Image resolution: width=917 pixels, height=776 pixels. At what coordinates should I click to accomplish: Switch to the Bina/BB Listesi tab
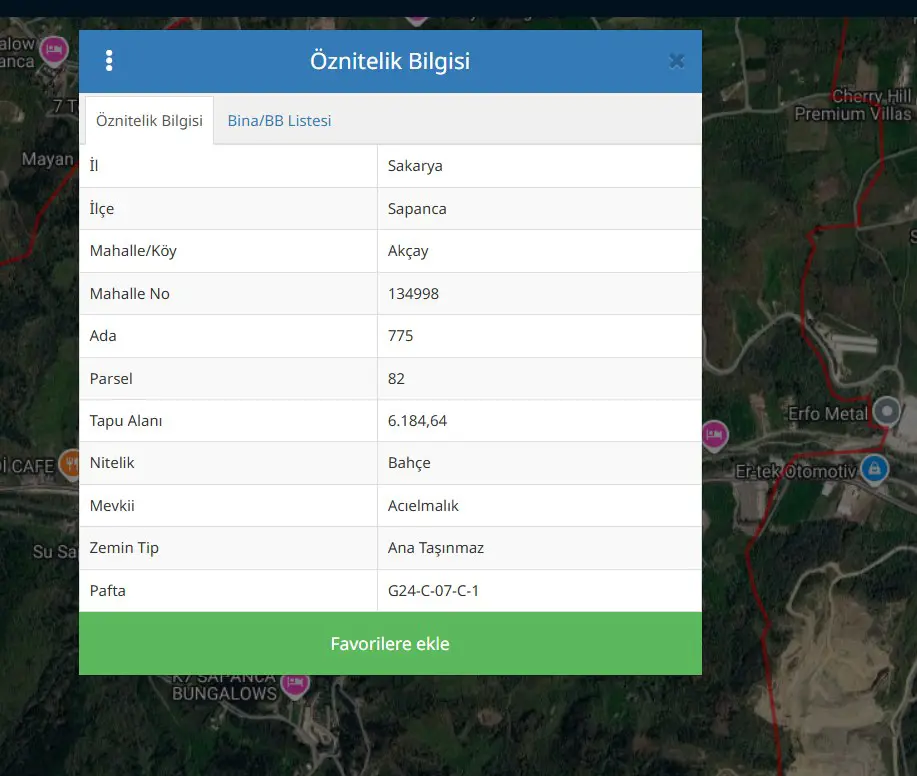pos(279,120)
